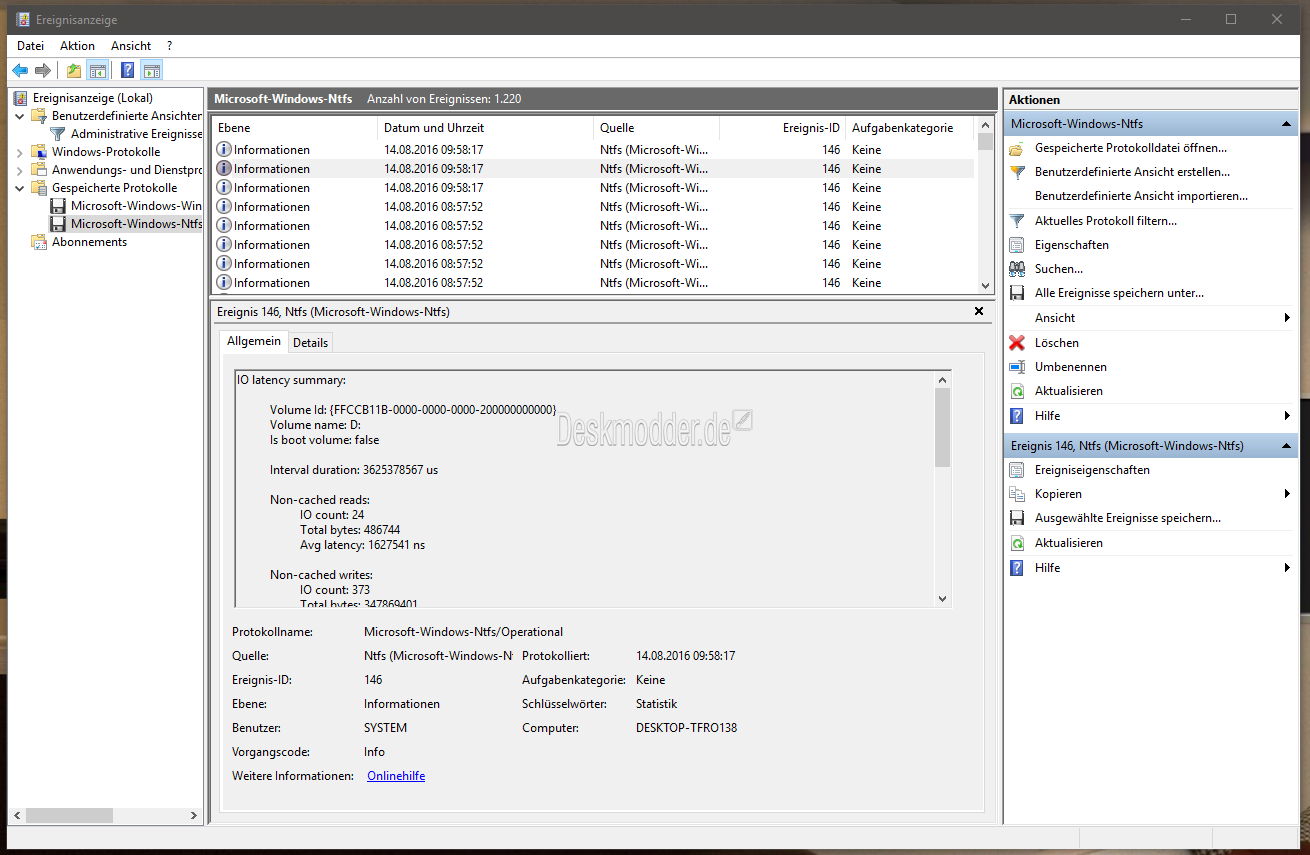
Task: Click the back arrow toolbar icon
Action: (x=19, y=70)
